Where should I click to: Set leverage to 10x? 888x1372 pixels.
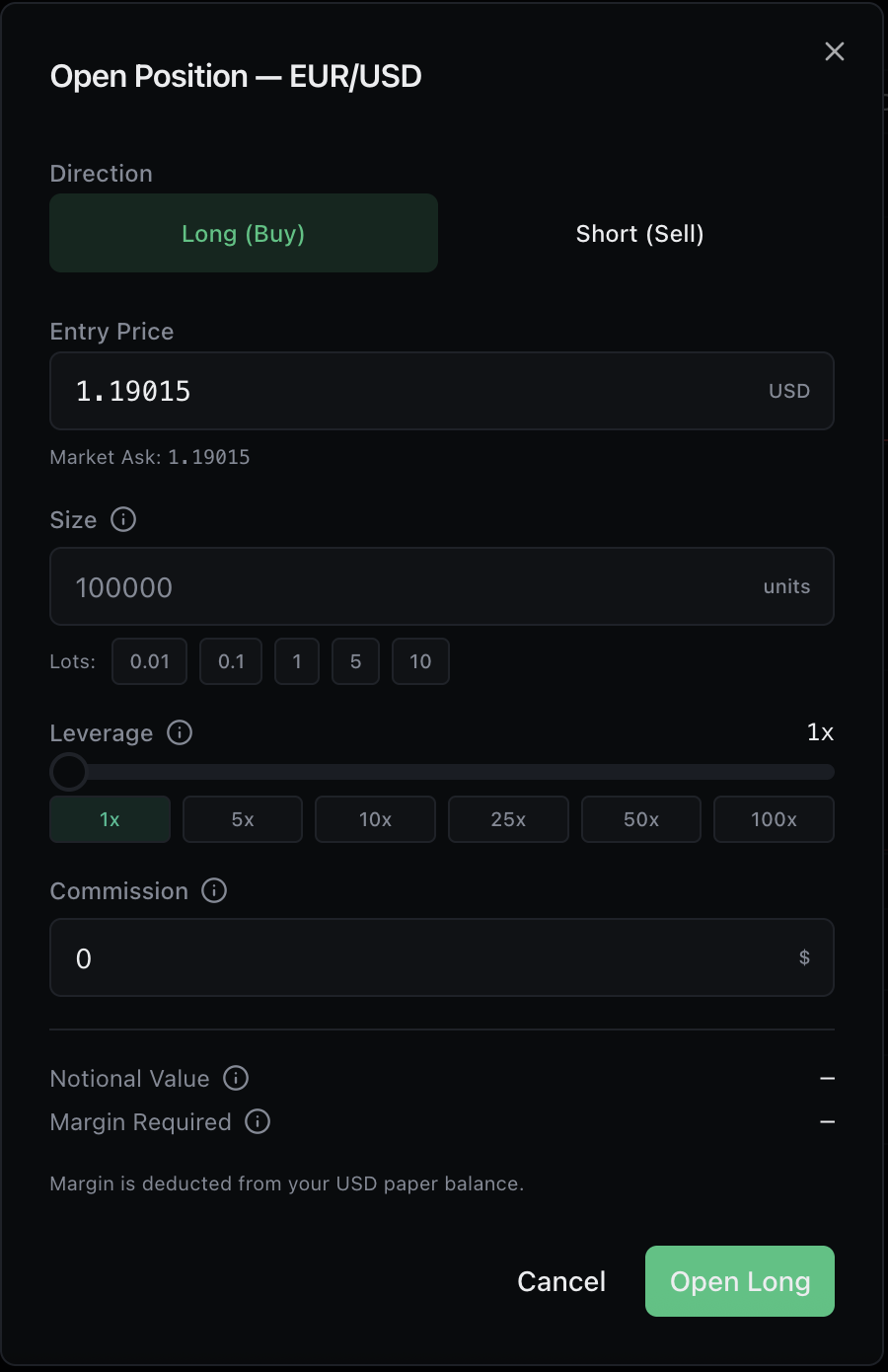(x=375, y=819)
